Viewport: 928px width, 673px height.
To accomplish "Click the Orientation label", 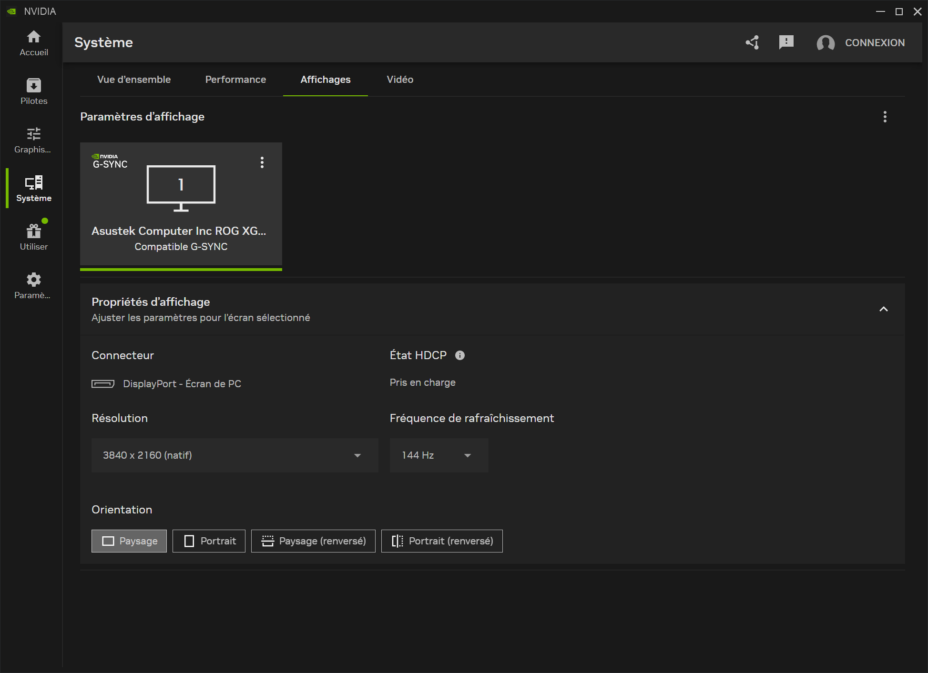I will [x=122, y=510].
